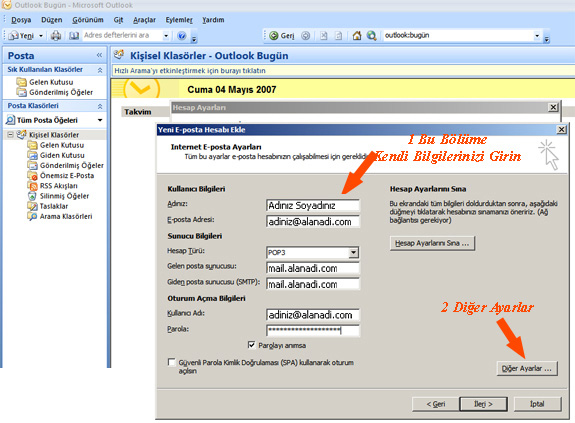Open the Address Book icon

[74, 36]
